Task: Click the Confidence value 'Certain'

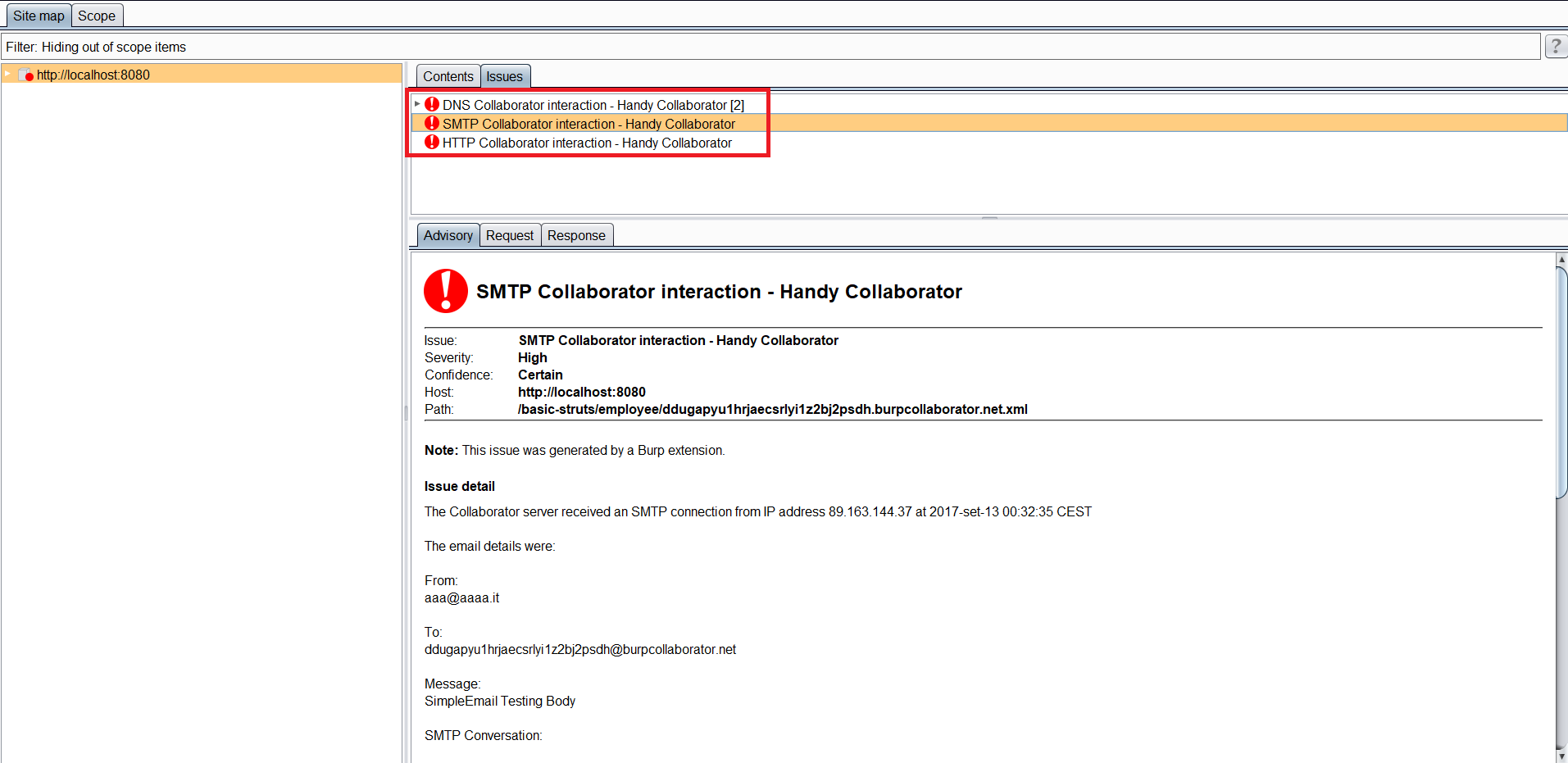Action: coord(540,375)
